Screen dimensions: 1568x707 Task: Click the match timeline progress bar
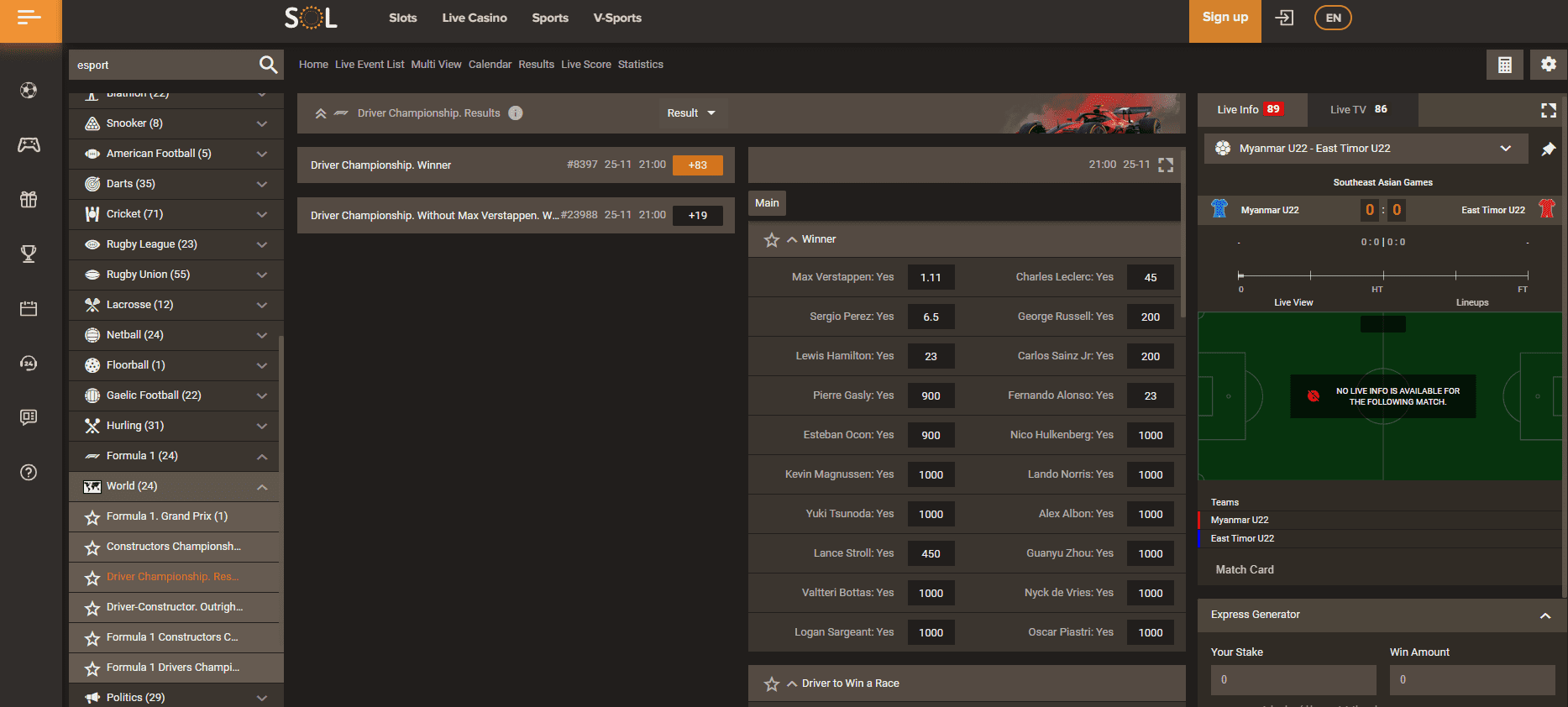coord(1383,275)
